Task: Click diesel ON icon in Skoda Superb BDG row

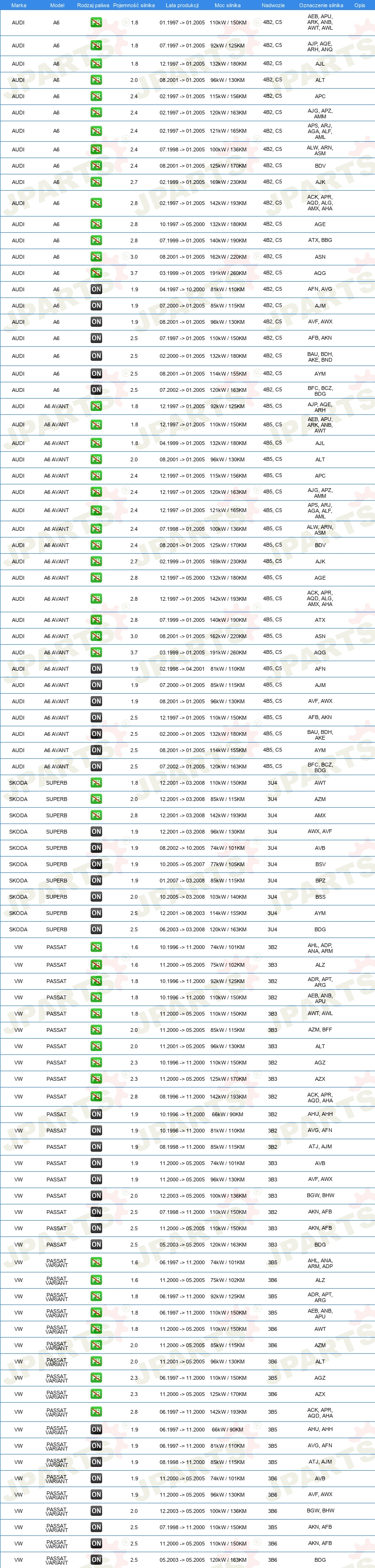Action: [x=96, y=929]
